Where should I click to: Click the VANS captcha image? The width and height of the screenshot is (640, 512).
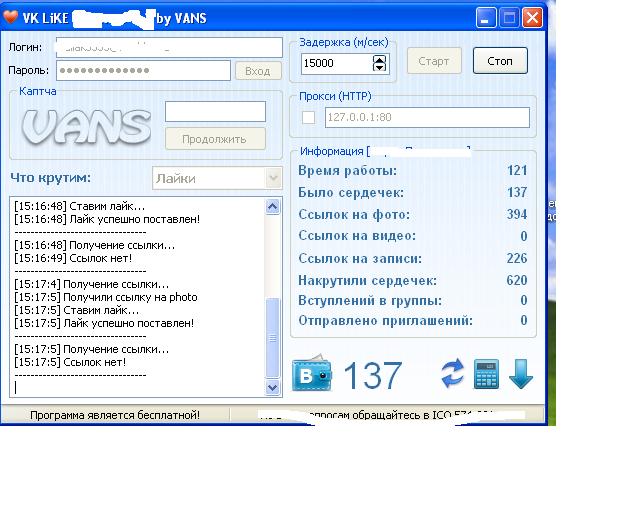click(86, 127)
